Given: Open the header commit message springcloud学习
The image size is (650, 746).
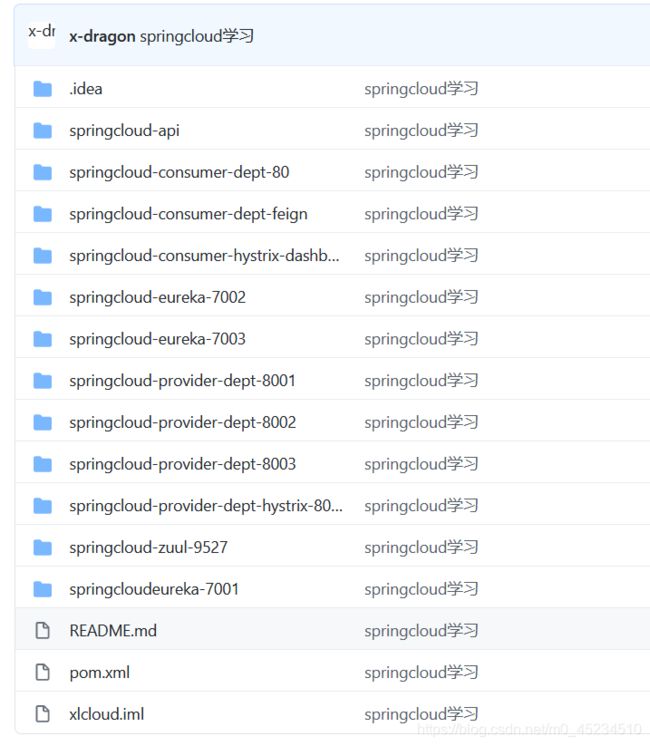Looking at the screenshot, I should click(197, 36).
